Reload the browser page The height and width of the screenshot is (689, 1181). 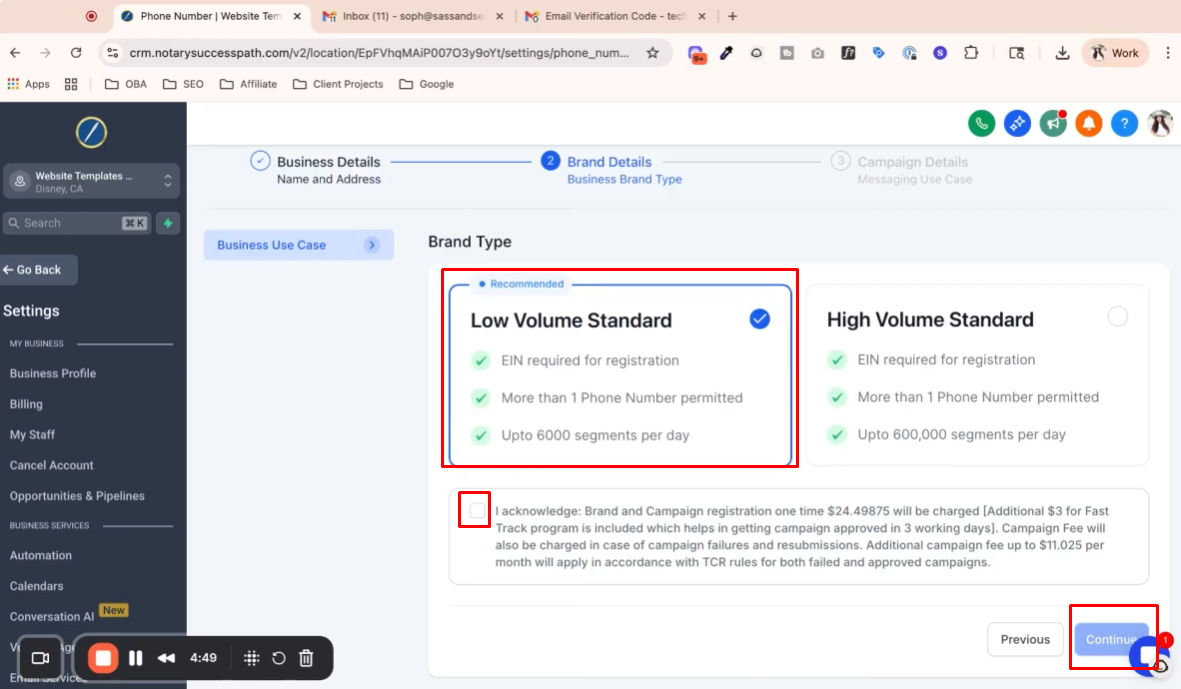tap(76, 53)
